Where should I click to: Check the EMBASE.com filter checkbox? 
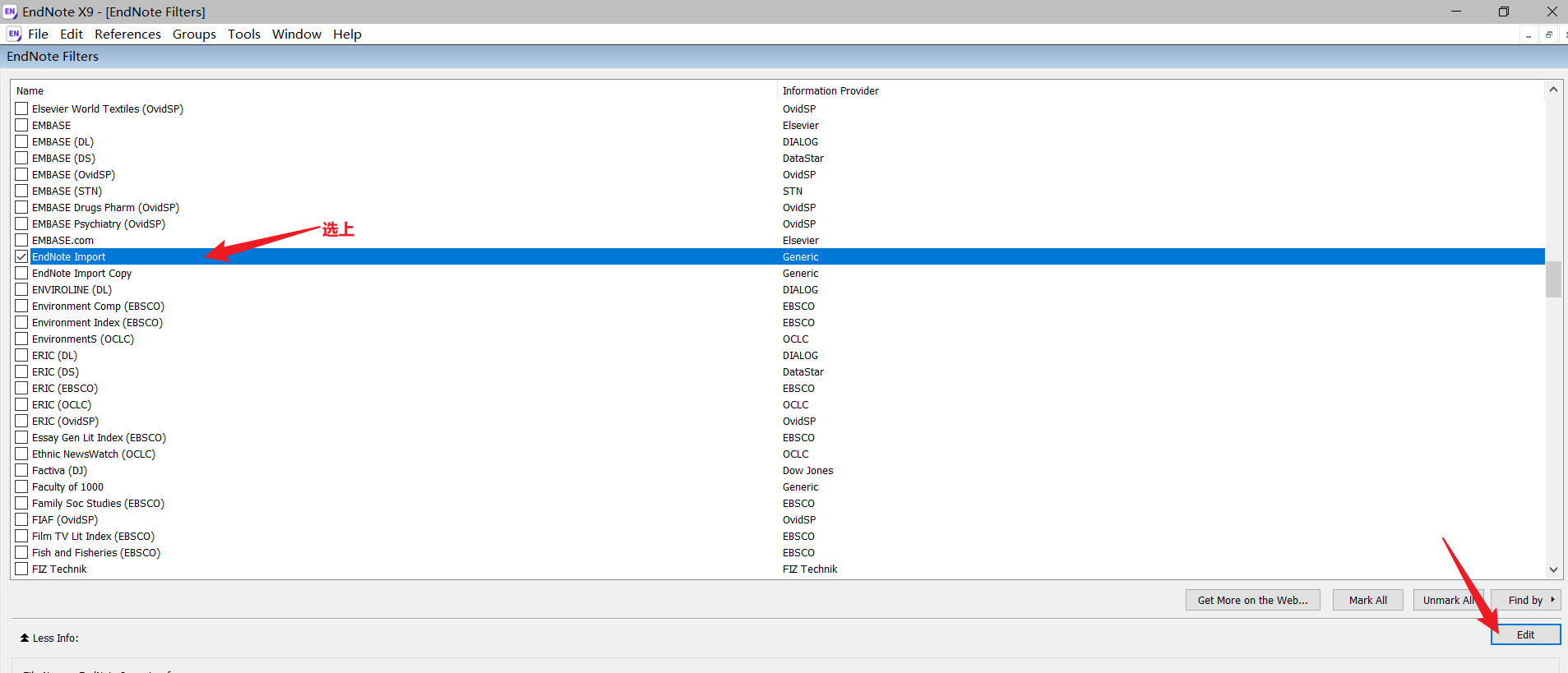point(21,240)
